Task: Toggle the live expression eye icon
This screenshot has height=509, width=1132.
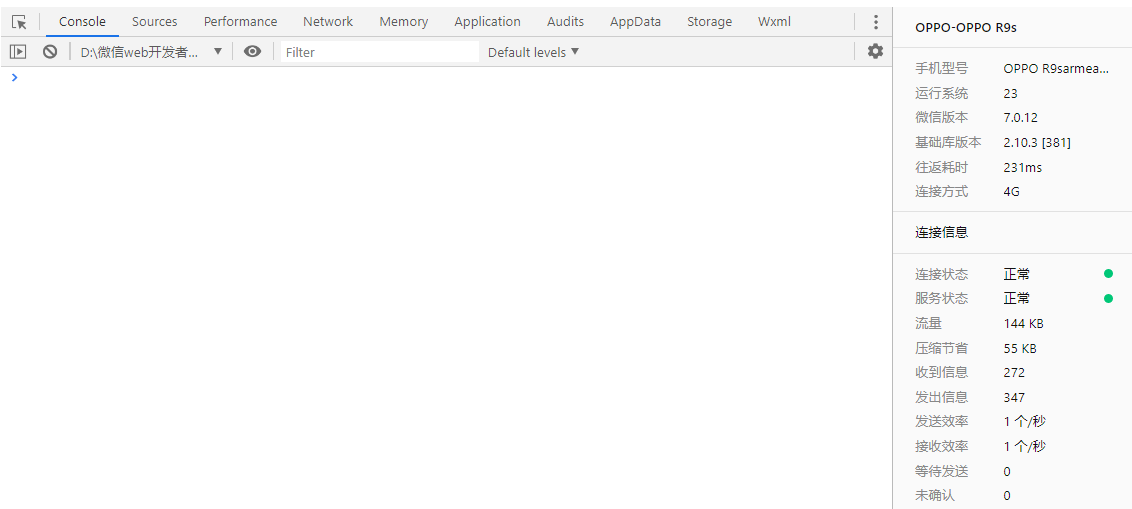Action: point(252,52)
